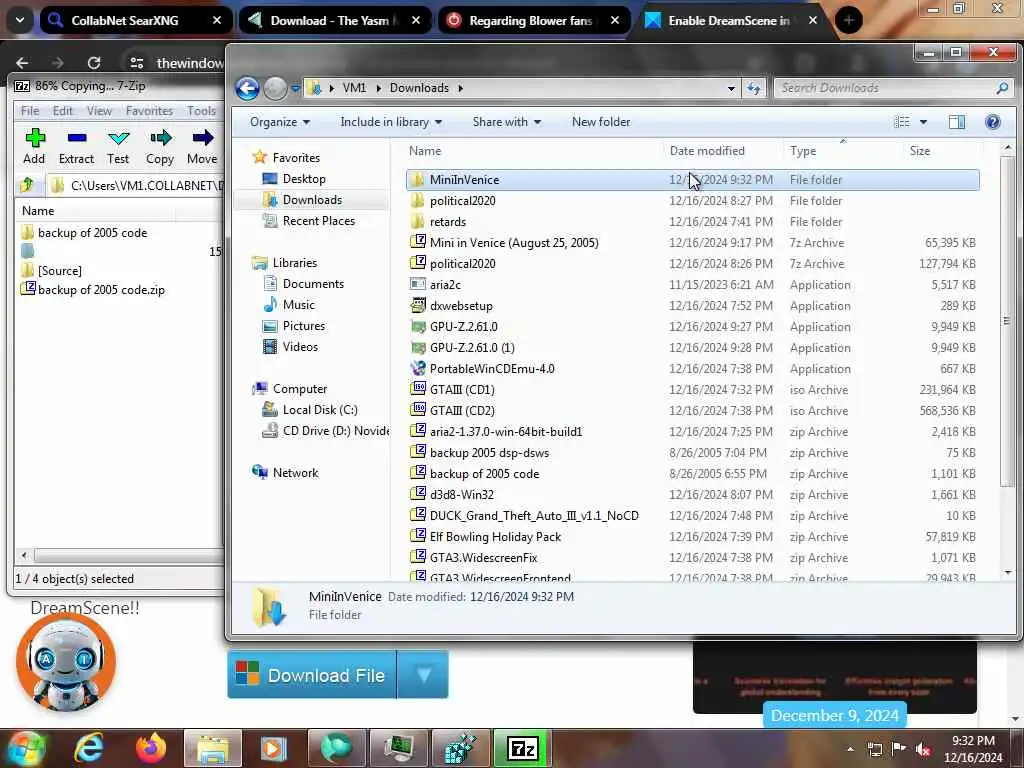Select Desktop in Favorites
The width and height of the screenshot is (1024, 768).
tap(304, 179)
